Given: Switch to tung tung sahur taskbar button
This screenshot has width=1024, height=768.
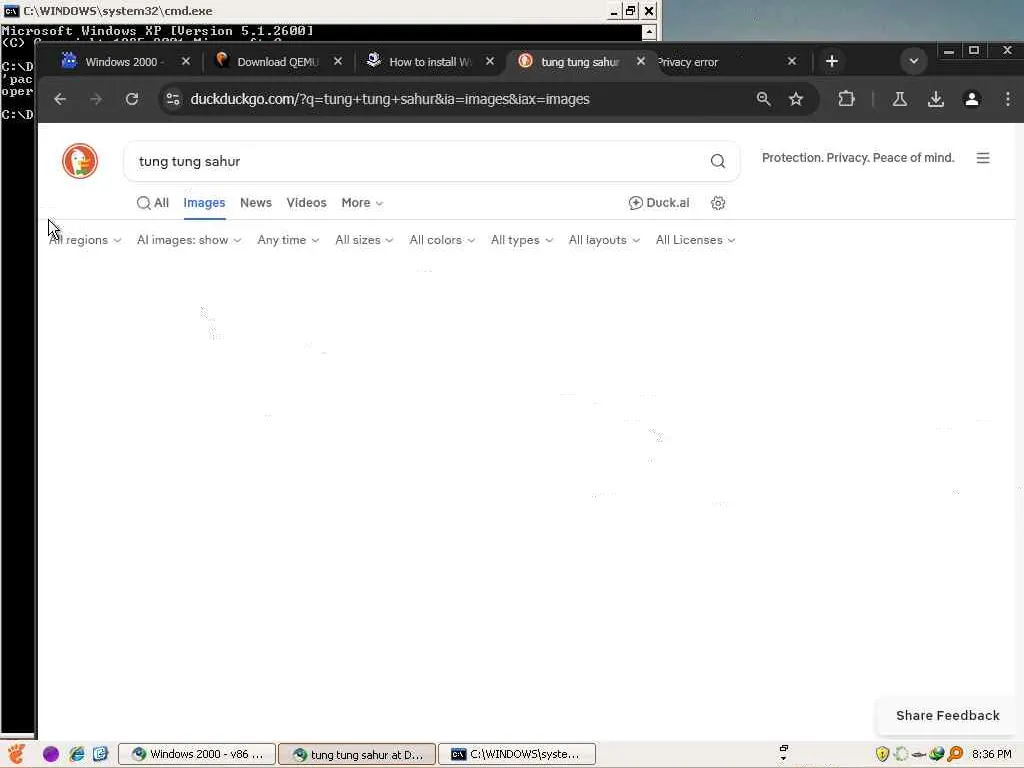Looking at the screenshot, I should (357, 754).
